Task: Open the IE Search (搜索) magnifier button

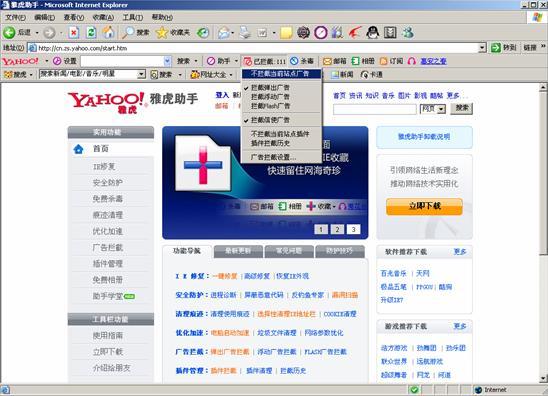Action: click(x=135, y=33)
